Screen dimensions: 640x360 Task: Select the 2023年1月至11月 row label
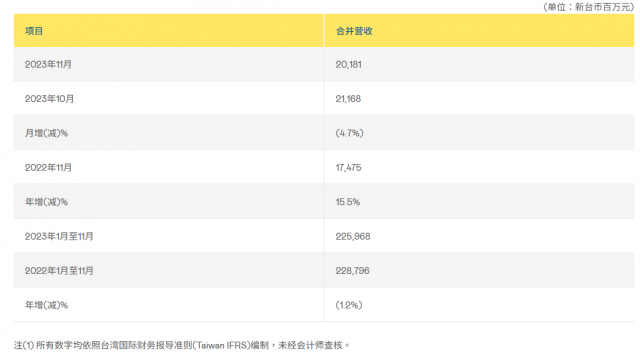coord(59,236)
